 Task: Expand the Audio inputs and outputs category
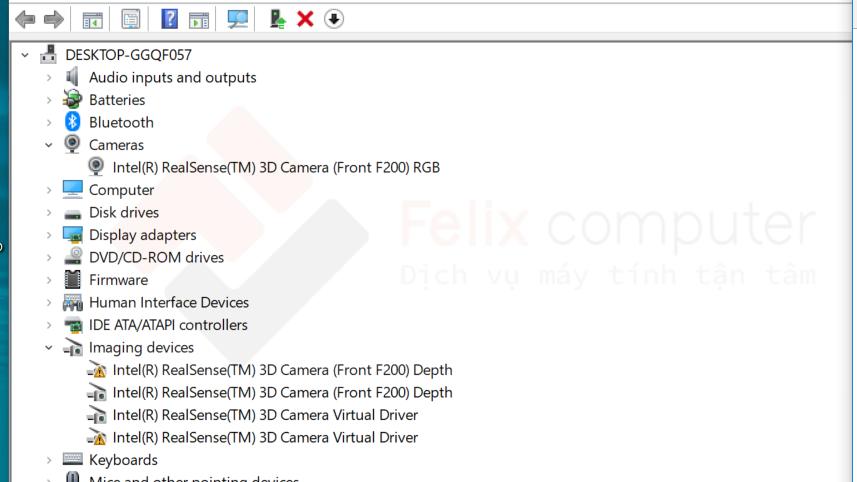[48, 78]
